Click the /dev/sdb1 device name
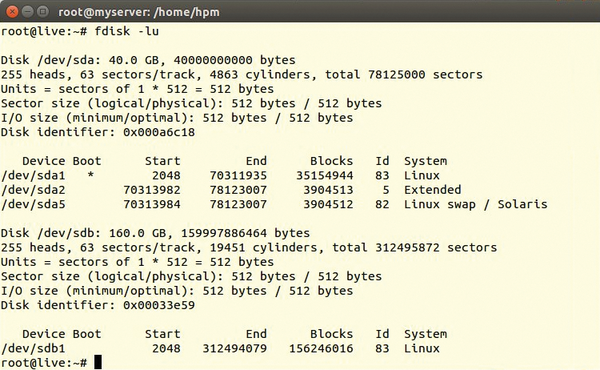Image resolution: width=600 pixels, height=370 pixels. (33, 349)
